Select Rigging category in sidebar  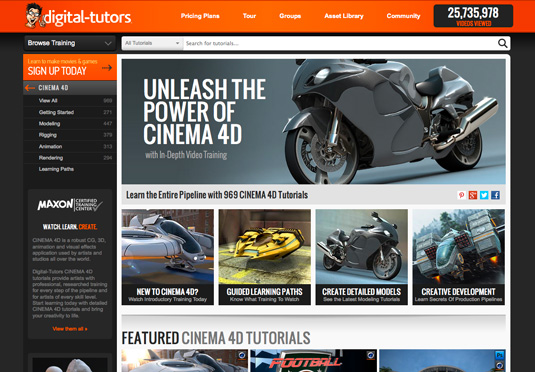(x=70, y=135)
